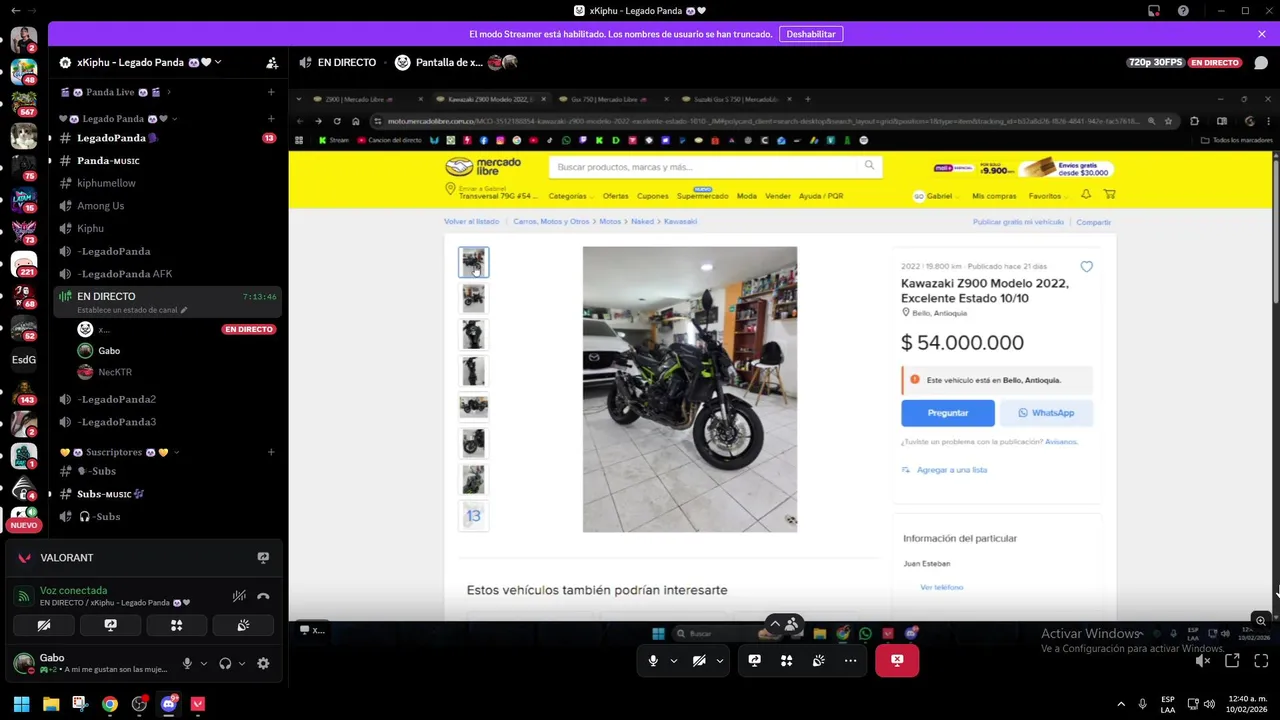Open microphone options arrow in stream bar

point(673,660)
